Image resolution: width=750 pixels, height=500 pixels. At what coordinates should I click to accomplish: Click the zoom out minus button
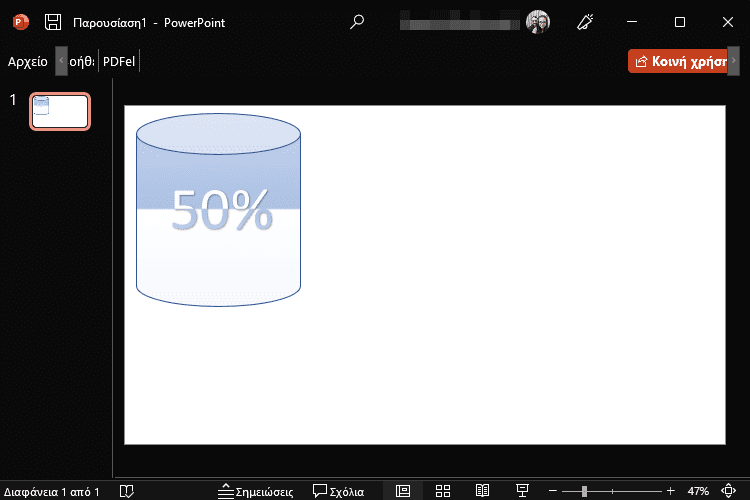point(552,491)
